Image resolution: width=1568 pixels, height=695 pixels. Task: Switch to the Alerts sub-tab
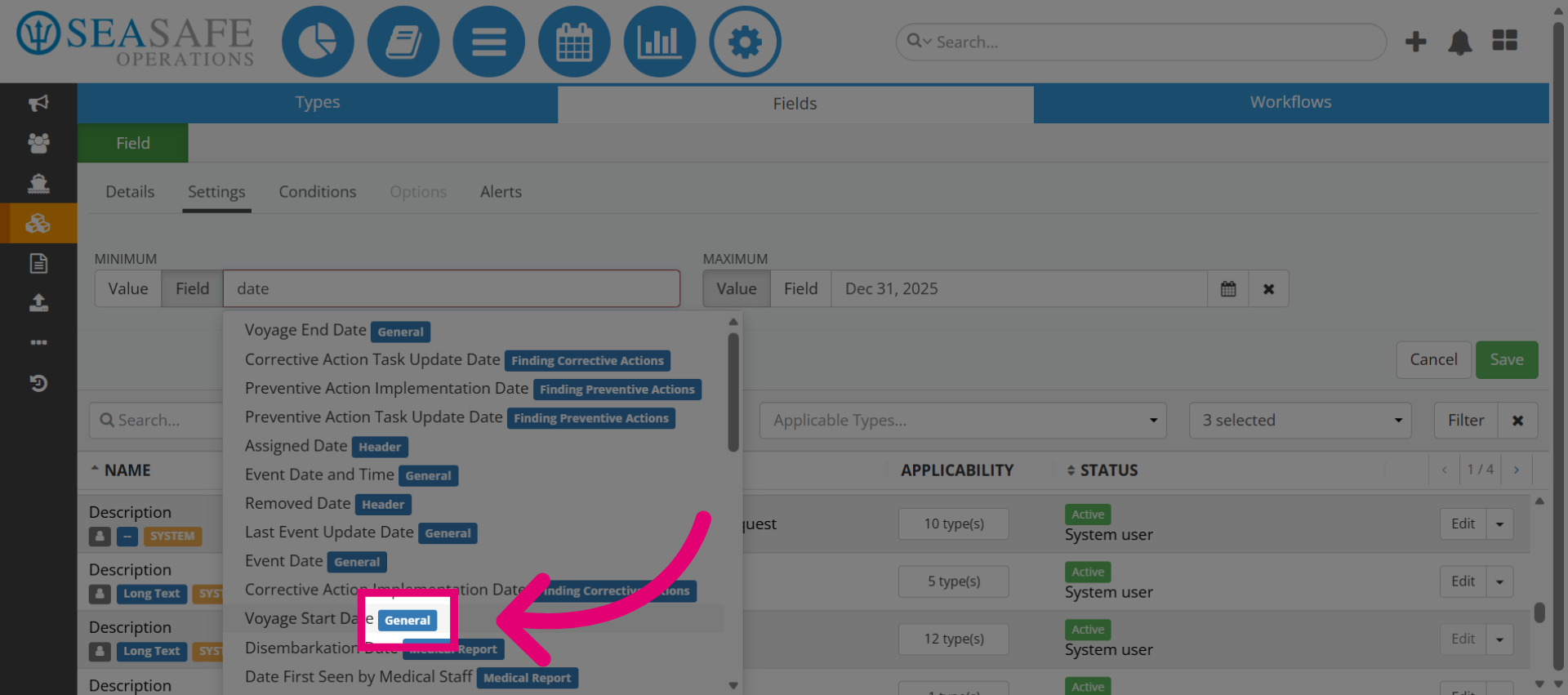pyautogui.click(x=501, y=192)
